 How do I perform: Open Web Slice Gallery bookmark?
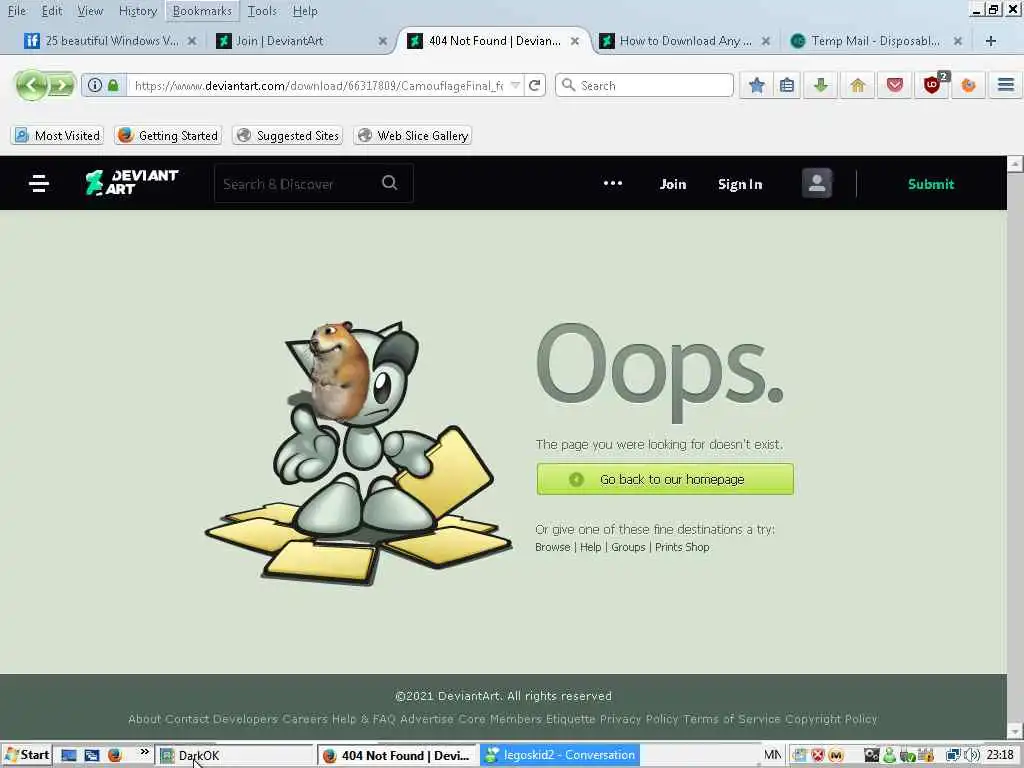coord(413,135)
